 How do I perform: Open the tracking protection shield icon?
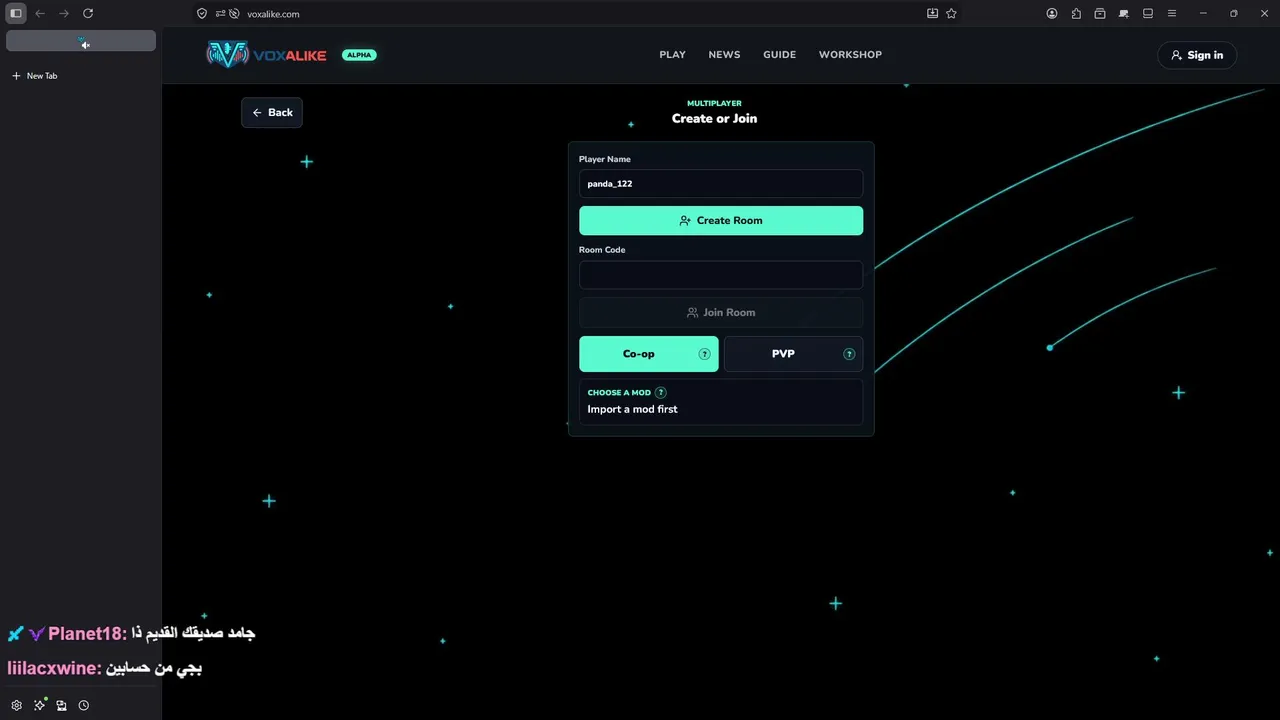[x=202, y=14]
